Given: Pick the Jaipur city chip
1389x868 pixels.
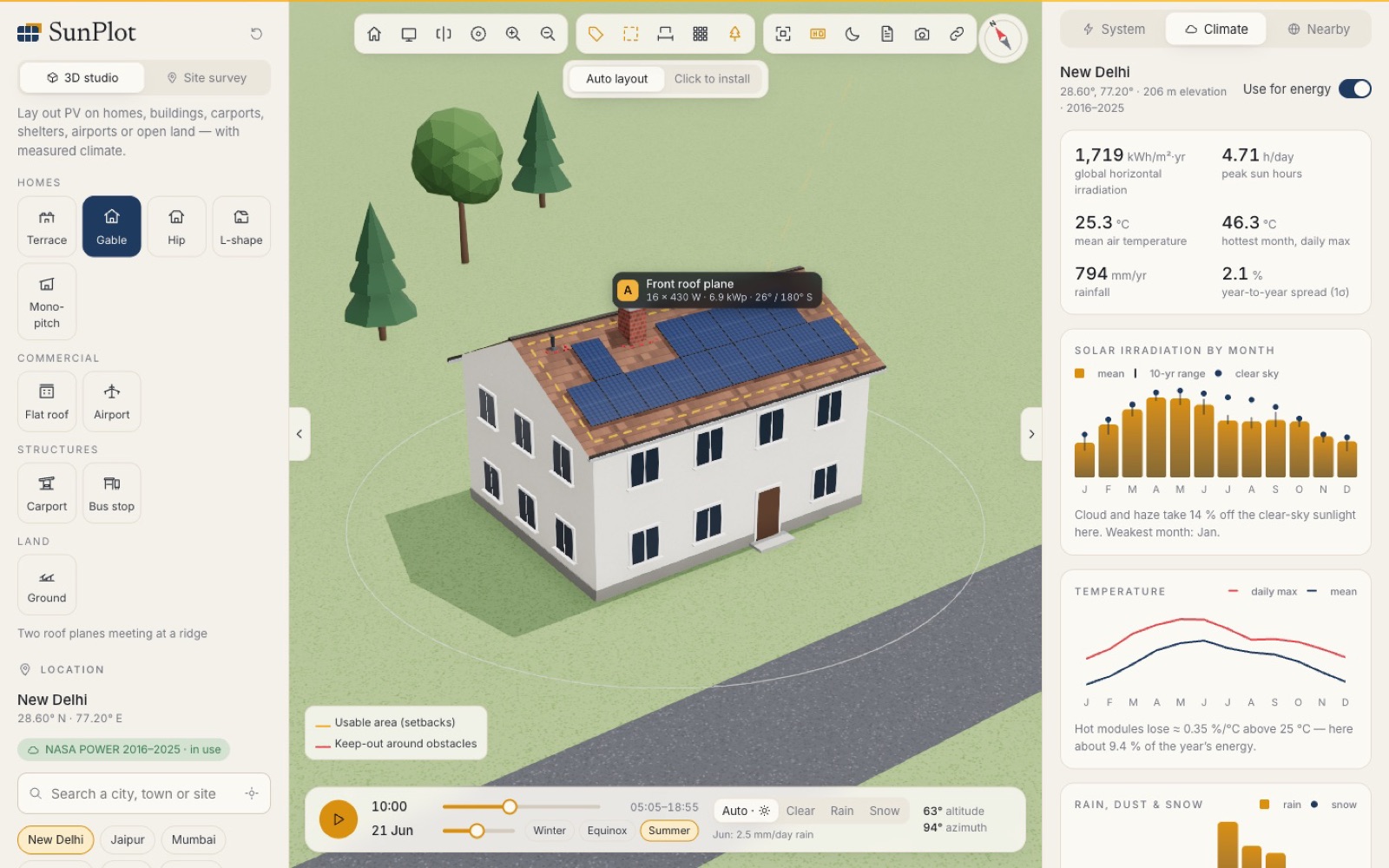Looking at the screenshot, I should (128, 839).
